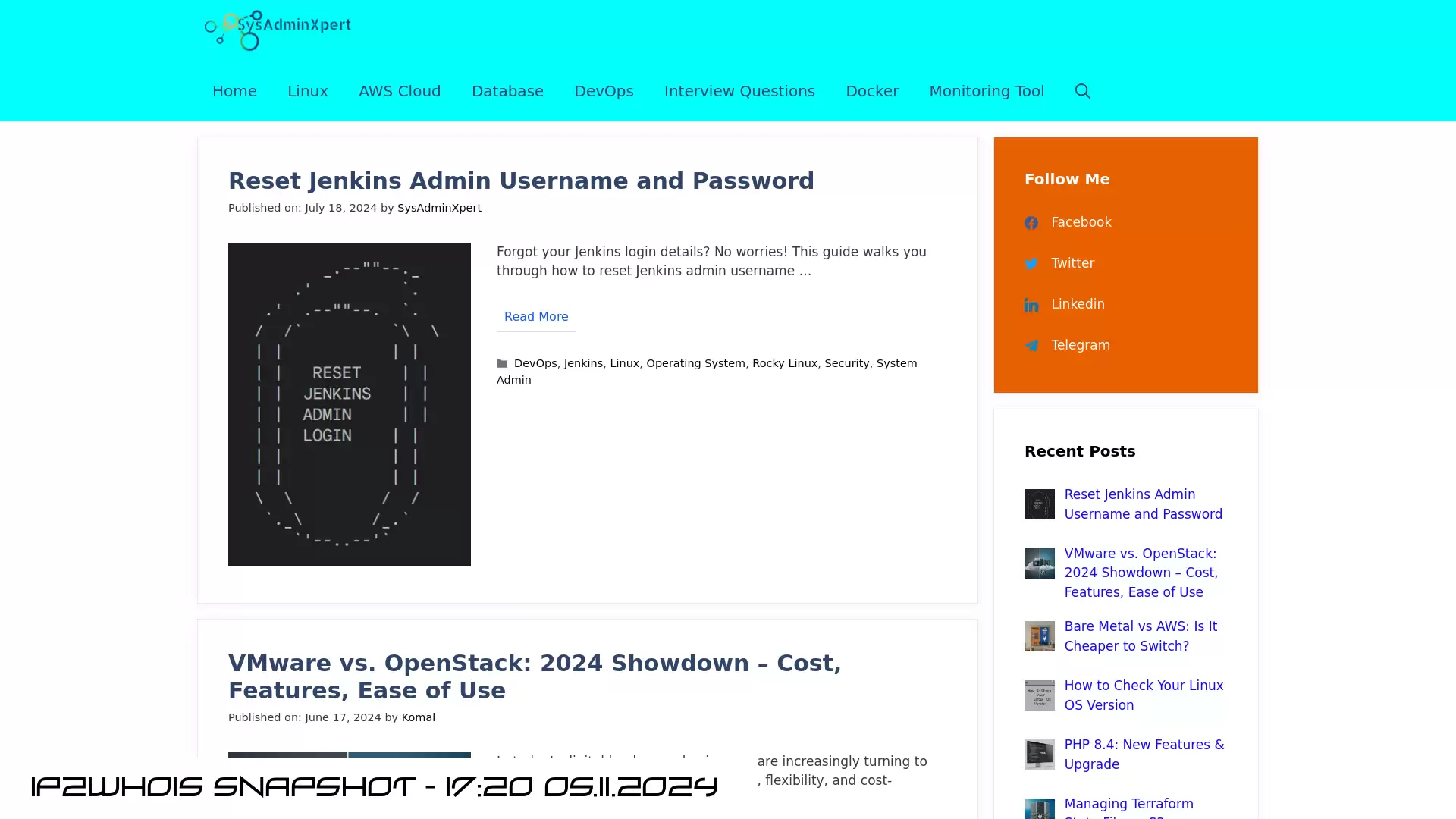Image resolution: width=1456 pixels, height=819 pixels.
Task: Click the AWS Cloud menu item
Action: [400, 91]
